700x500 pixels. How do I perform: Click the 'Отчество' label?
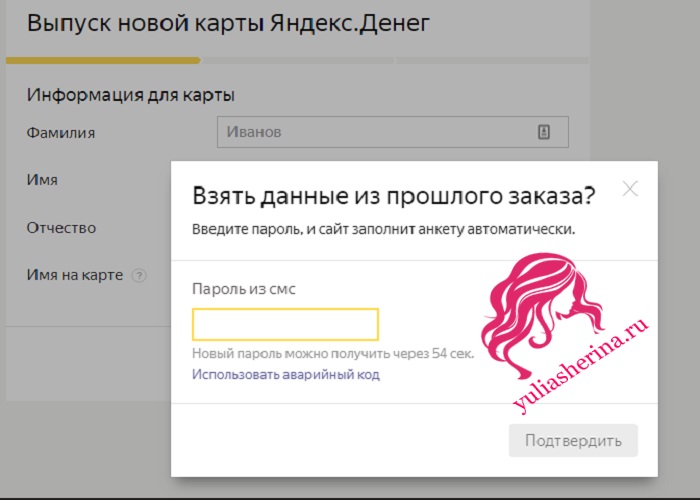pos(61,228)
